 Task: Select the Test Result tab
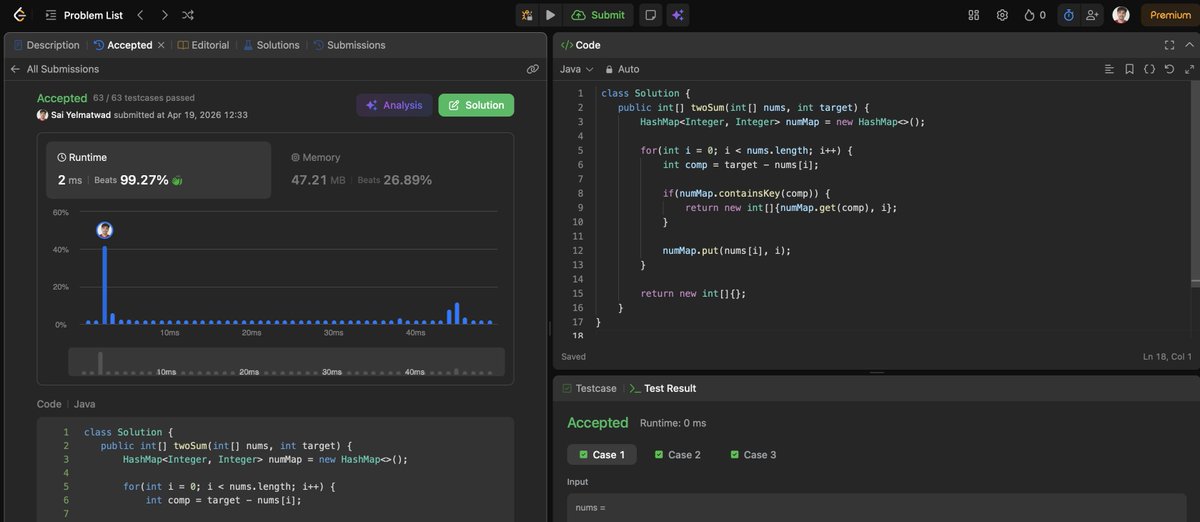[662, 388]
